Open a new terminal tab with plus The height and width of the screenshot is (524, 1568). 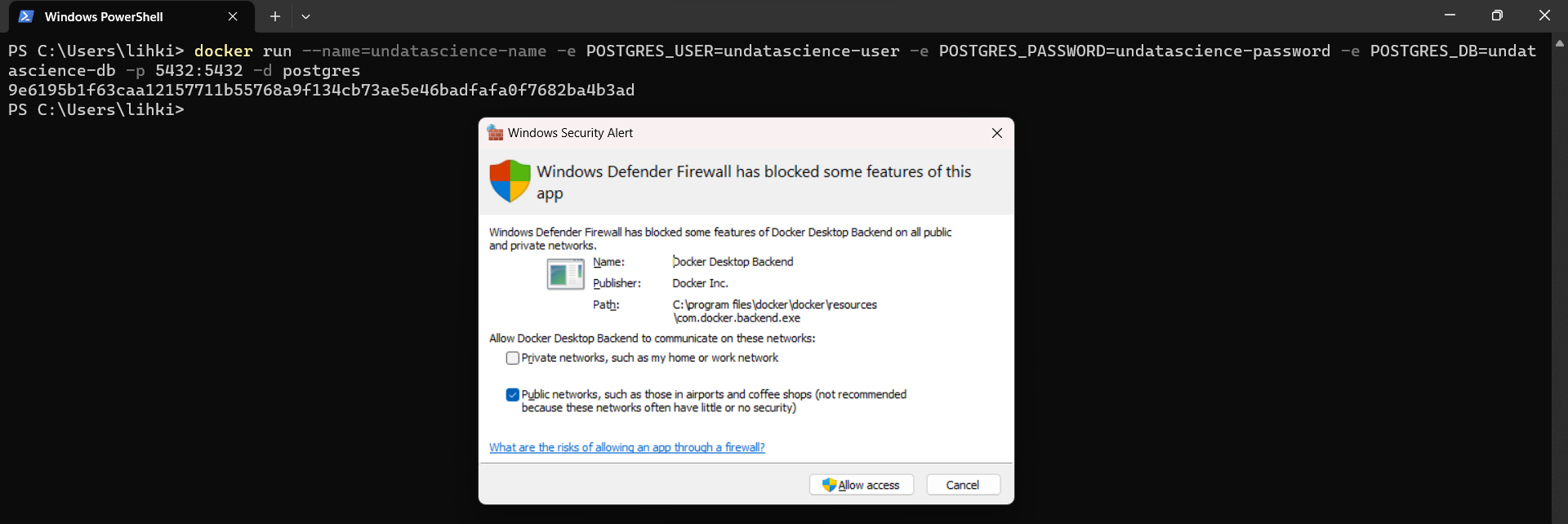[275, 16]
